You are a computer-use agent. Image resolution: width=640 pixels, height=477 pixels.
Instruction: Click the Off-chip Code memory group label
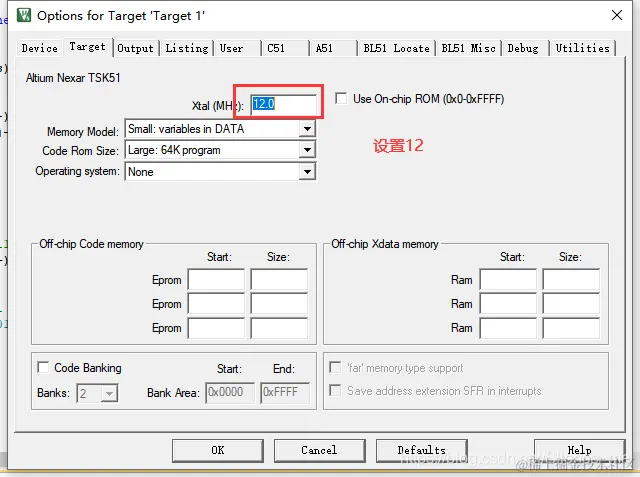[x=91, y=244]
